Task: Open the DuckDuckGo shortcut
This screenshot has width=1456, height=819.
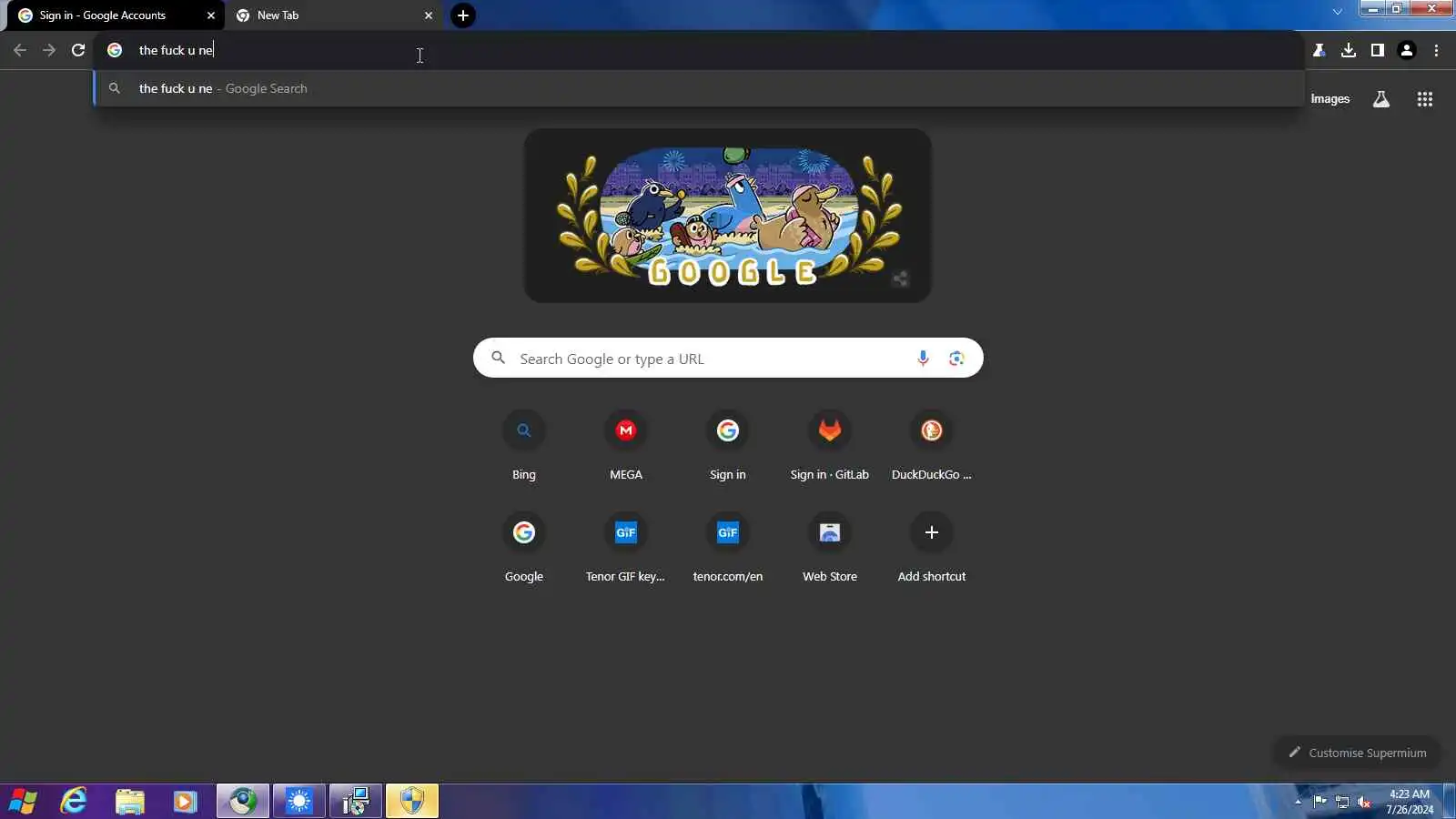Action: tap(932, 446)
